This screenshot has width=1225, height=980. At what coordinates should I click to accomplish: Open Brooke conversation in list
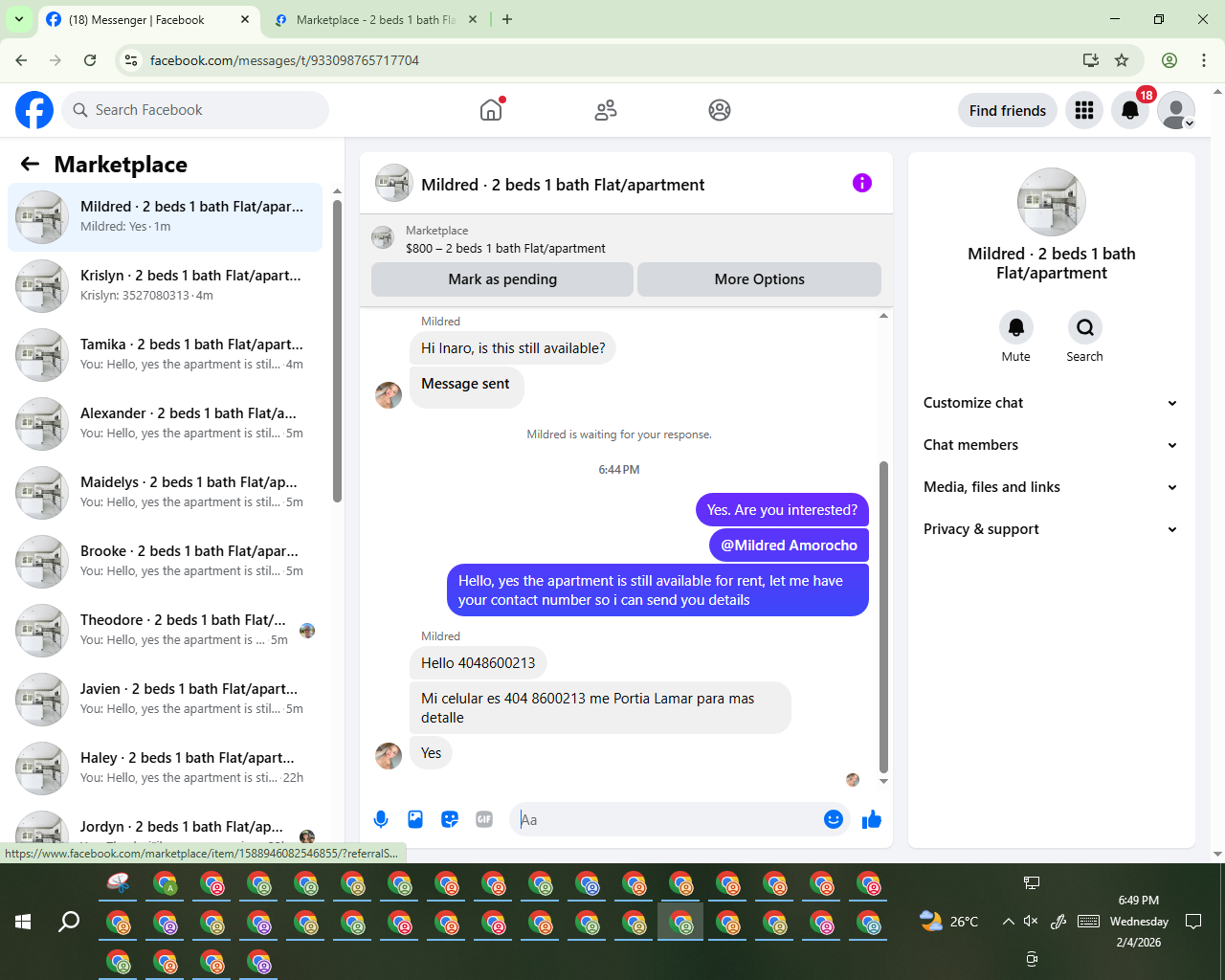coord(165,562)
